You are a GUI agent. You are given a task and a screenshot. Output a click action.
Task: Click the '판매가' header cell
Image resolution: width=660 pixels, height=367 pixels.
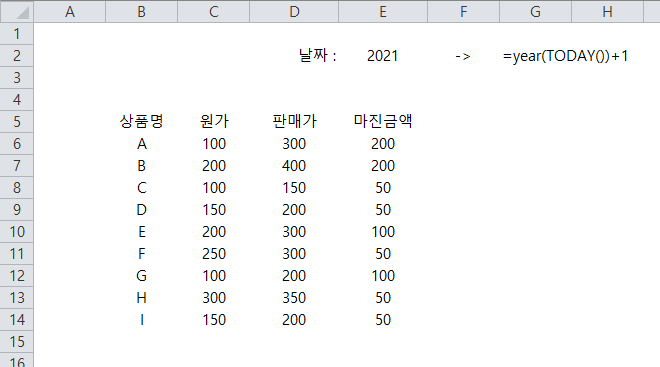point(294,121)
